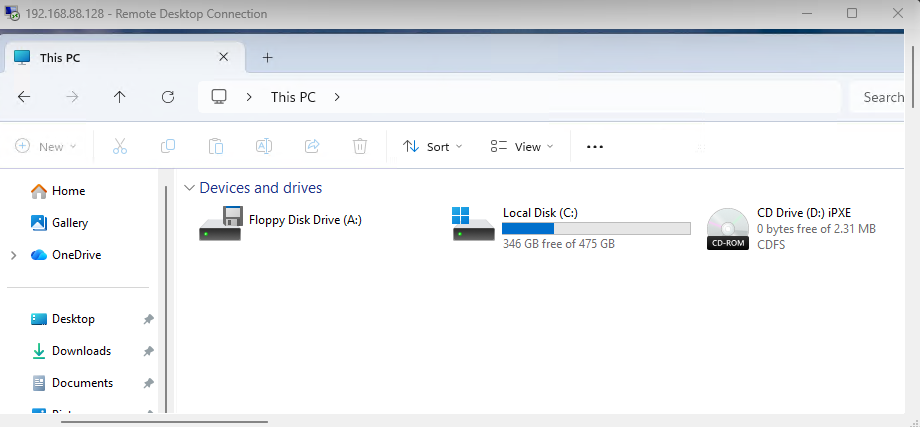Open the View options dropdown
This screenshot has width=920, height=427.
521,146
